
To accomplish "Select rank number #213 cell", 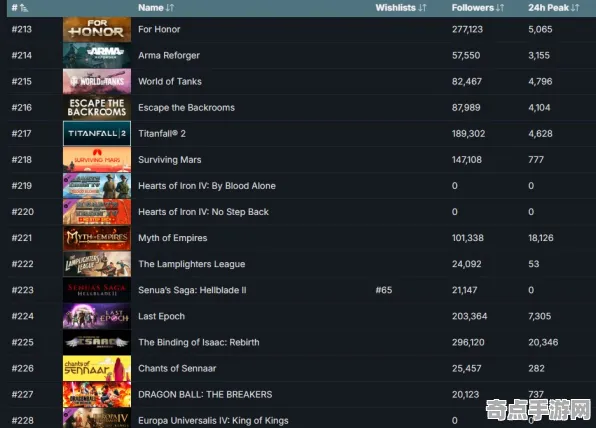I will click(x=22, y=29).
